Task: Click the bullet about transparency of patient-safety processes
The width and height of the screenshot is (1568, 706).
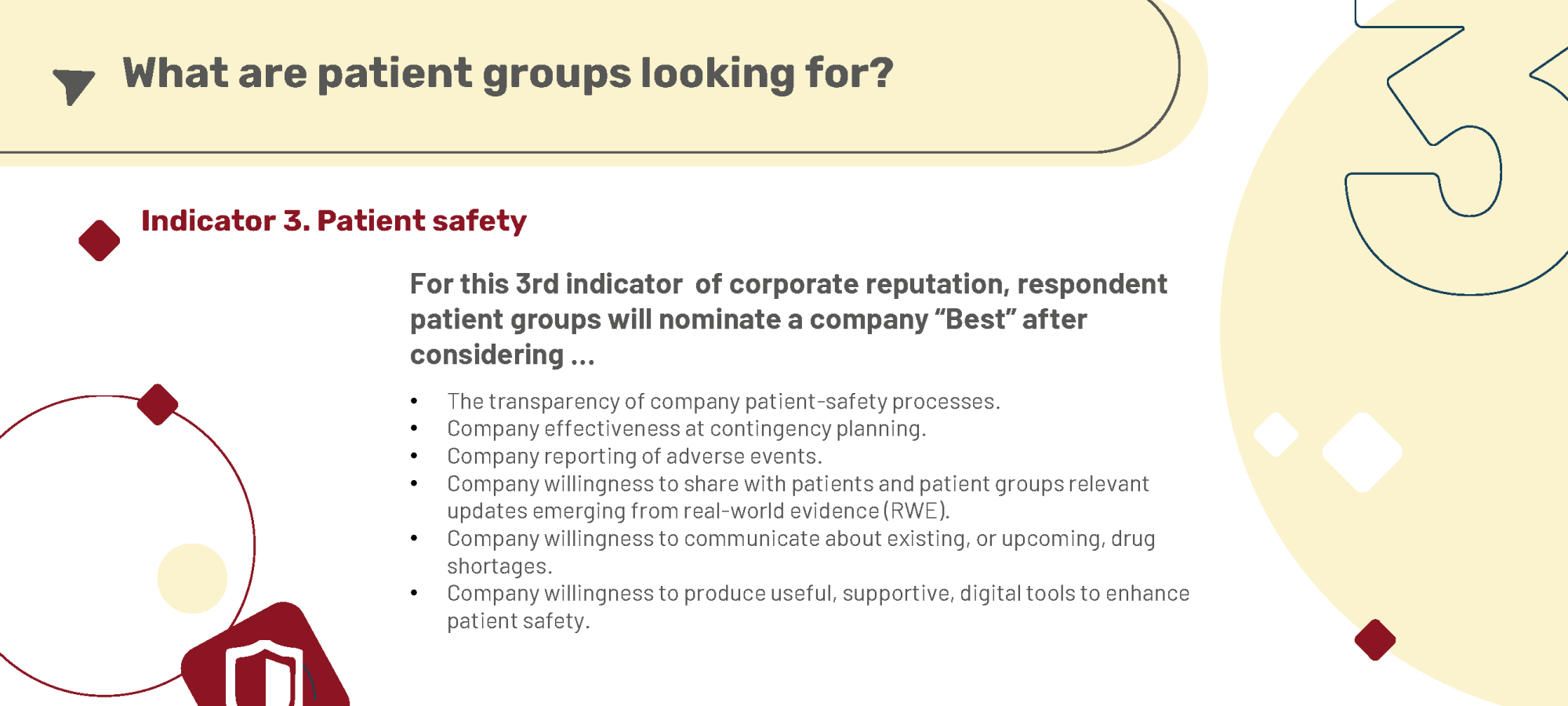Action: tap(724, 402)
